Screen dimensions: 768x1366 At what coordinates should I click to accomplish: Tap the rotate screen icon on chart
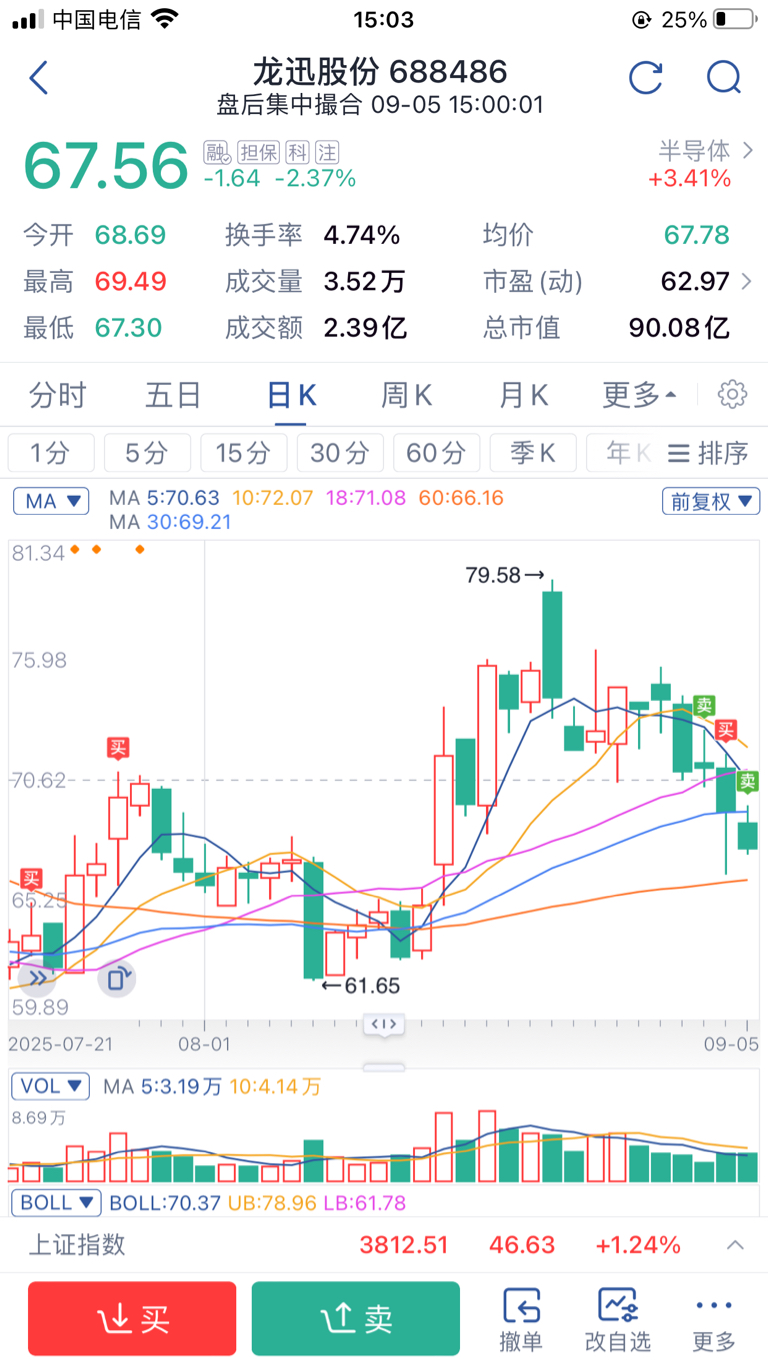[116, 977]
